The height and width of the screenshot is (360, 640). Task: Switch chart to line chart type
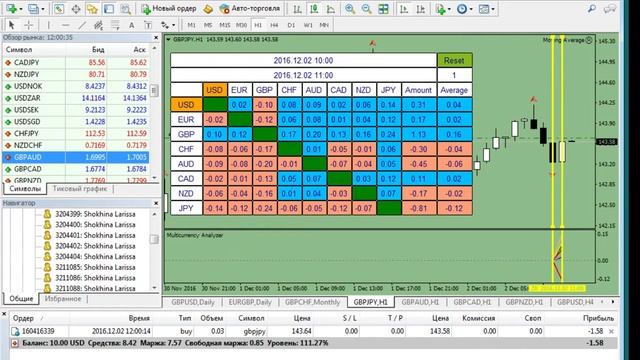331,9
